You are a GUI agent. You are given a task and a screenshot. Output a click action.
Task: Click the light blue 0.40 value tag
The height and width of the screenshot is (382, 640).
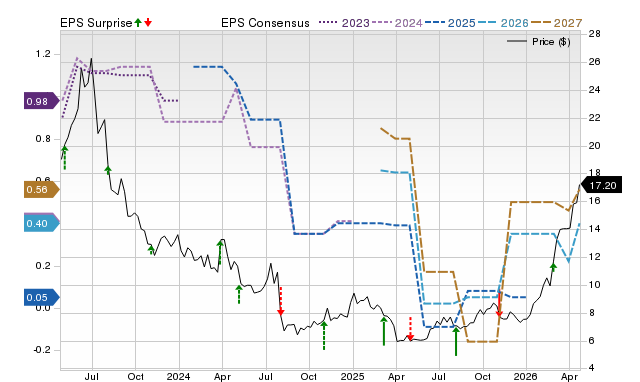42,224
